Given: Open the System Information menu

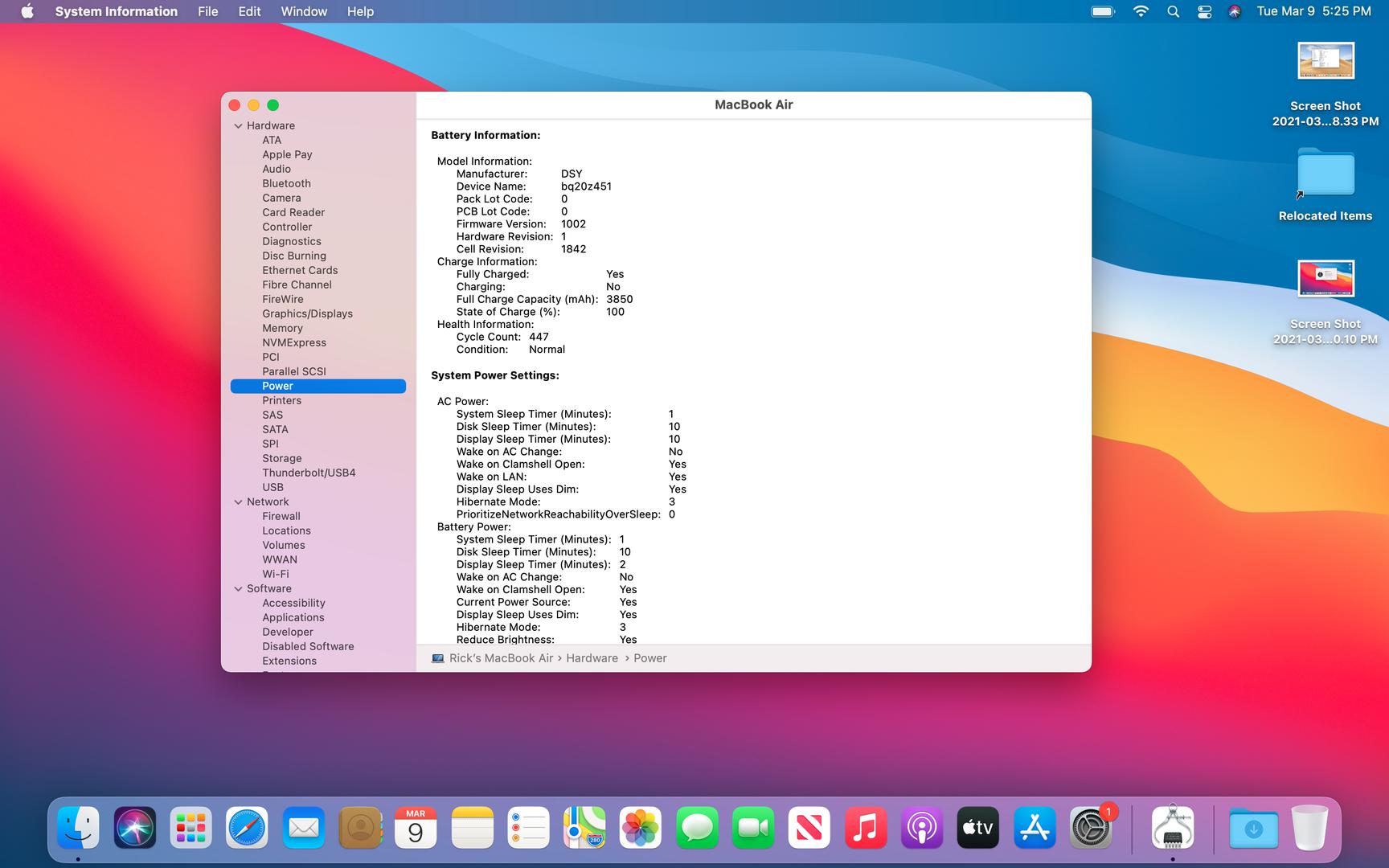Looking at the screenshot, I should pos(117,11).
